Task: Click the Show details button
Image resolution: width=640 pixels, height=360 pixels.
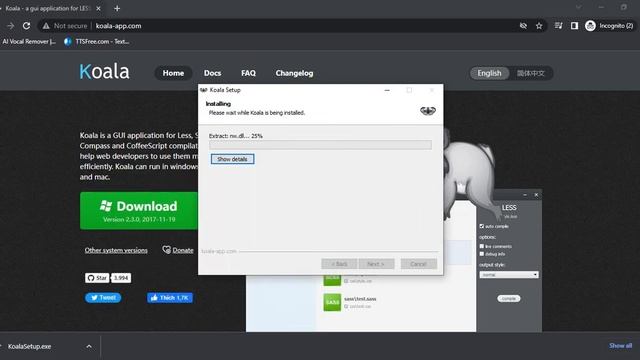Action: pos(232,159)
